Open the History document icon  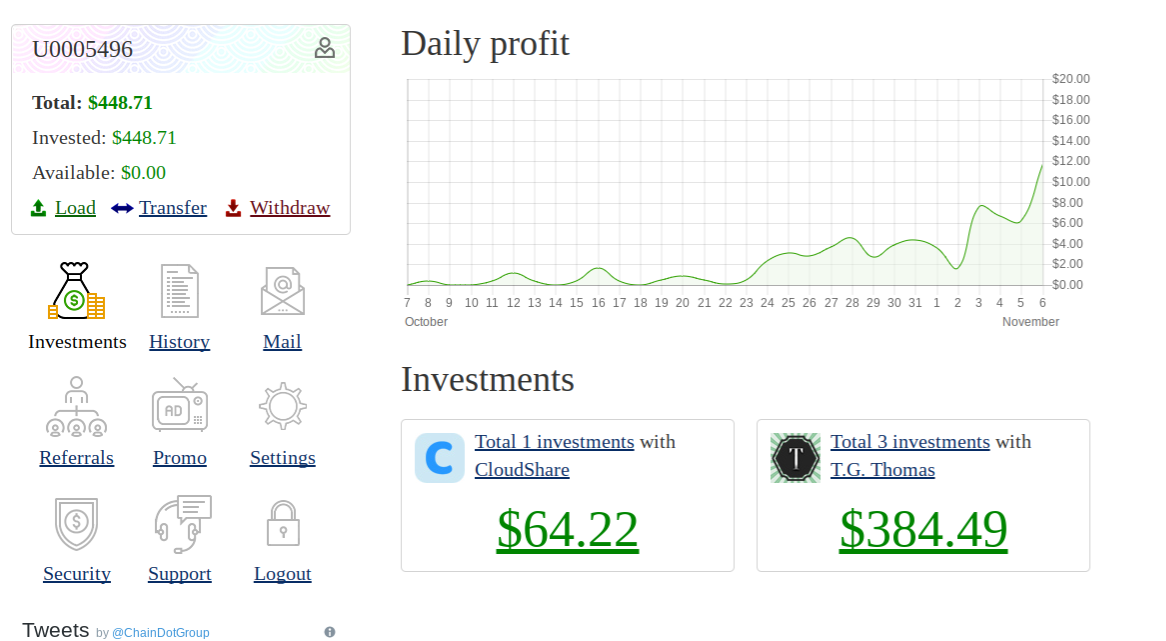coord(180,291)
